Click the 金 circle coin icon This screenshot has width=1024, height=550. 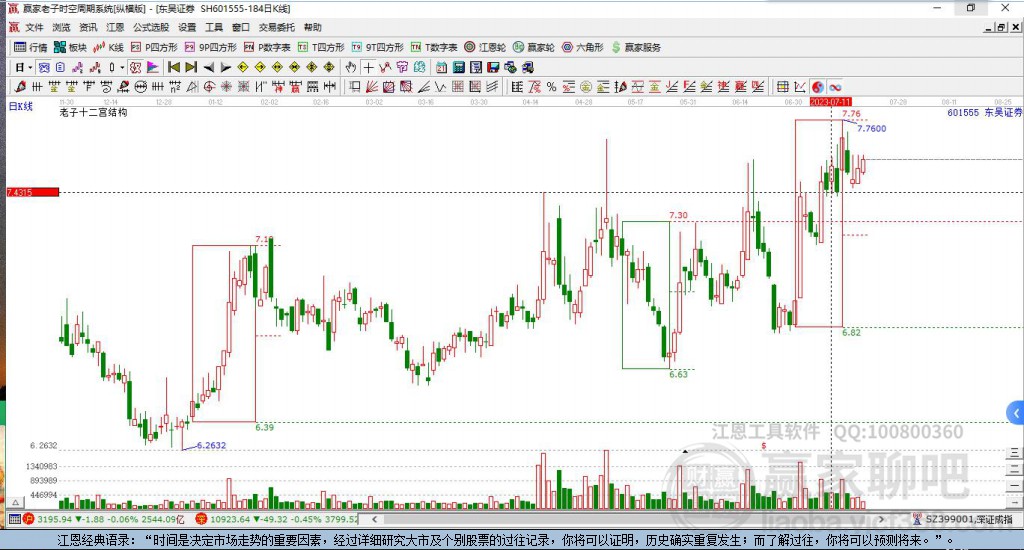point(586,87)
